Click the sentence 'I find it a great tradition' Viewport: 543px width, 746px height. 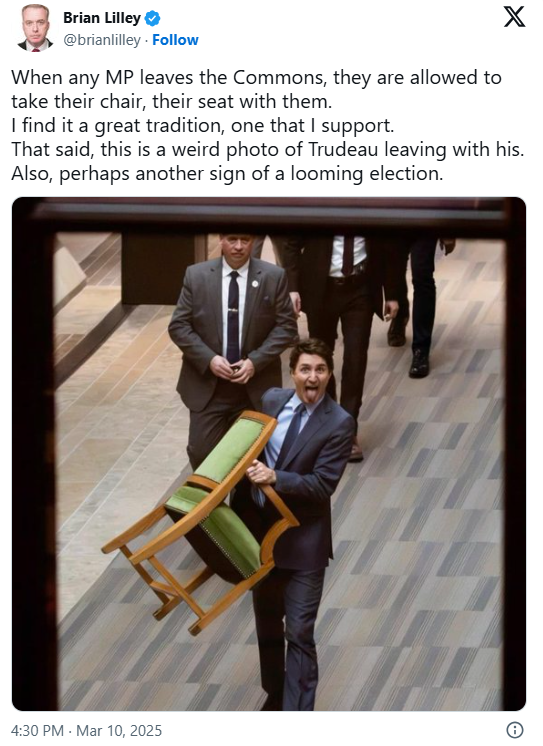pyautogui.click(x=203, y=126)
